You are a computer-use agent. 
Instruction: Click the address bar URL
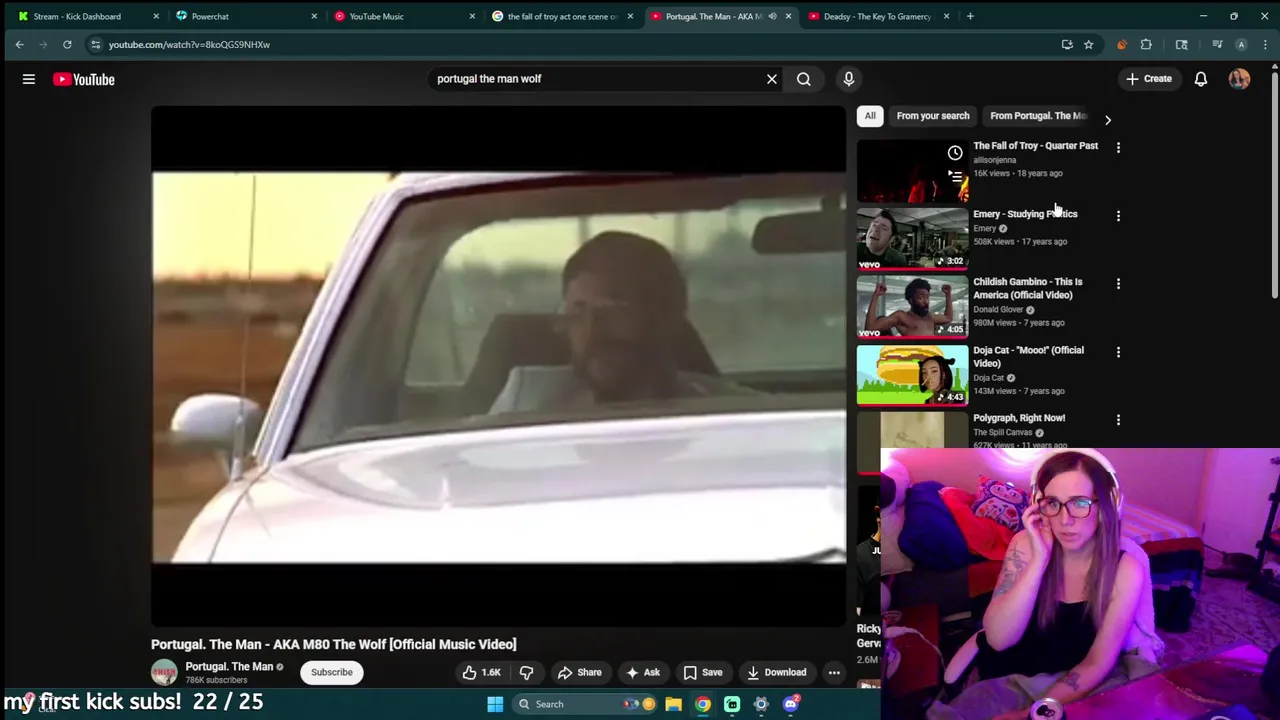click(x=190, y=44)
